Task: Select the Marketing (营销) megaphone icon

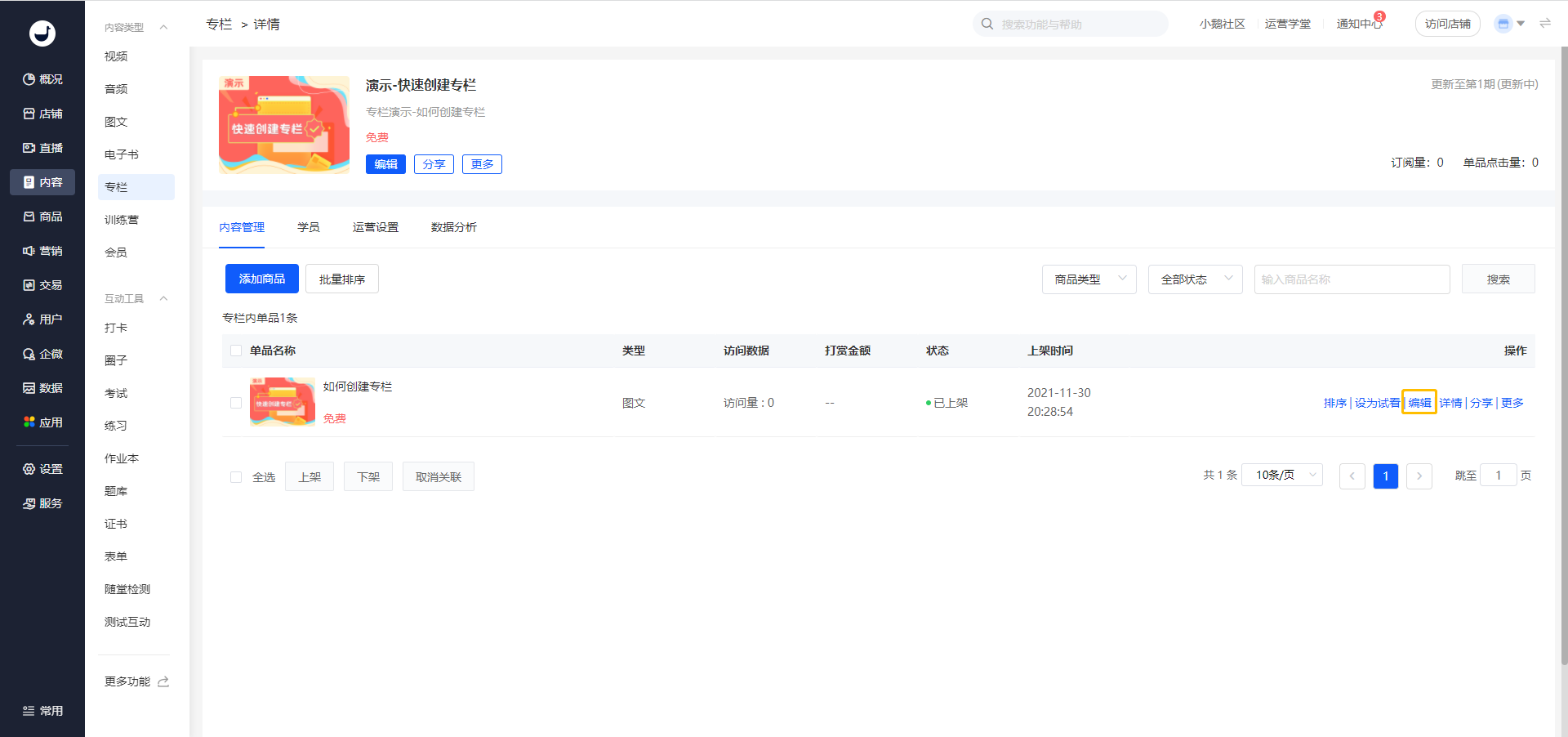Action: tap(29, 251)
